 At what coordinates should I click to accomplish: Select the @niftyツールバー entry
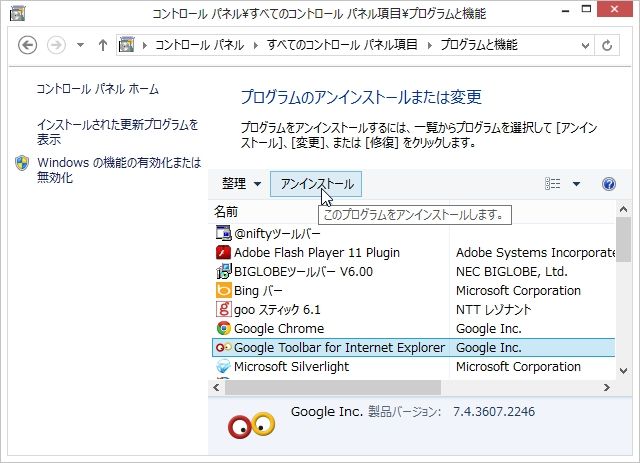[x=277, y=234]
